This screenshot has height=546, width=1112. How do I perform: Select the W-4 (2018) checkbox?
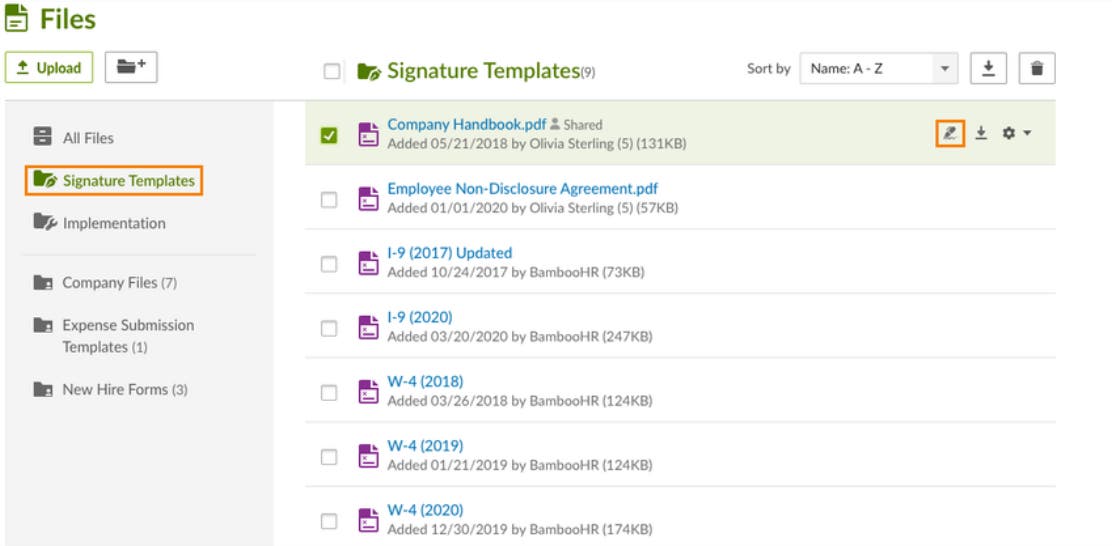point(329,393)
